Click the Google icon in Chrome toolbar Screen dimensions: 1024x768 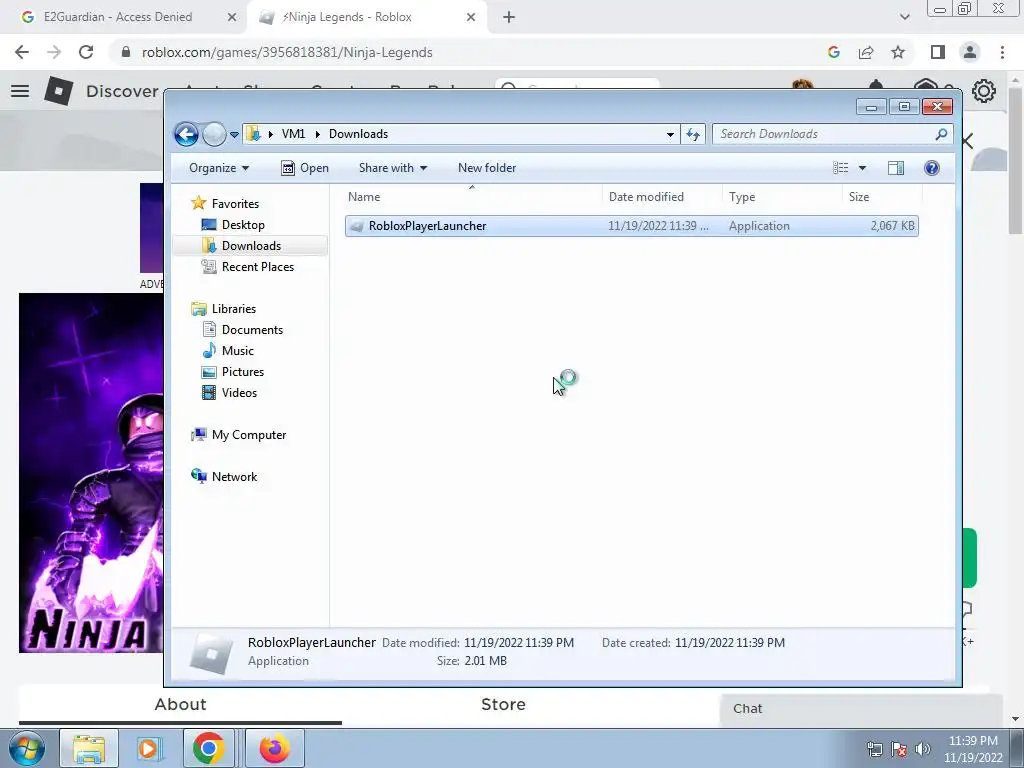point(833,52)
